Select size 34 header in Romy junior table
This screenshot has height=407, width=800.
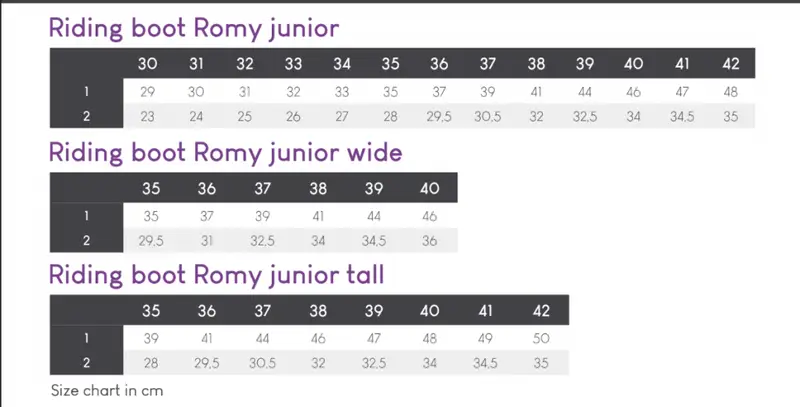pos(342,64)
